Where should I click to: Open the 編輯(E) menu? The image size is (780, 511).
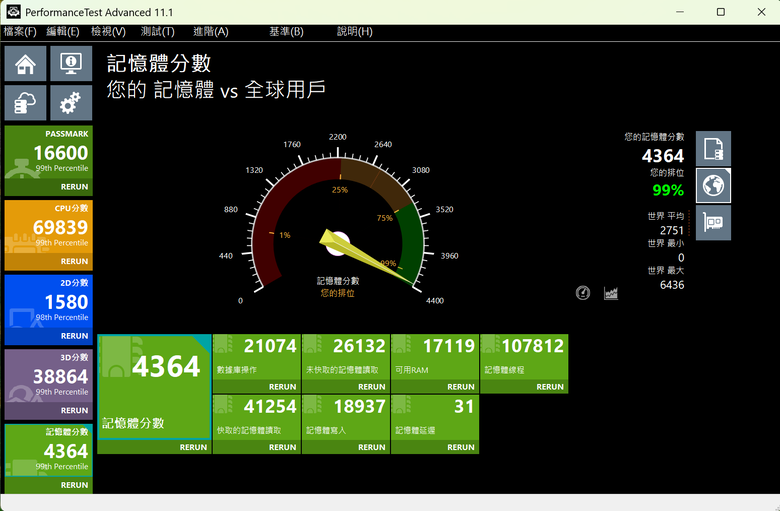point(63,31)
